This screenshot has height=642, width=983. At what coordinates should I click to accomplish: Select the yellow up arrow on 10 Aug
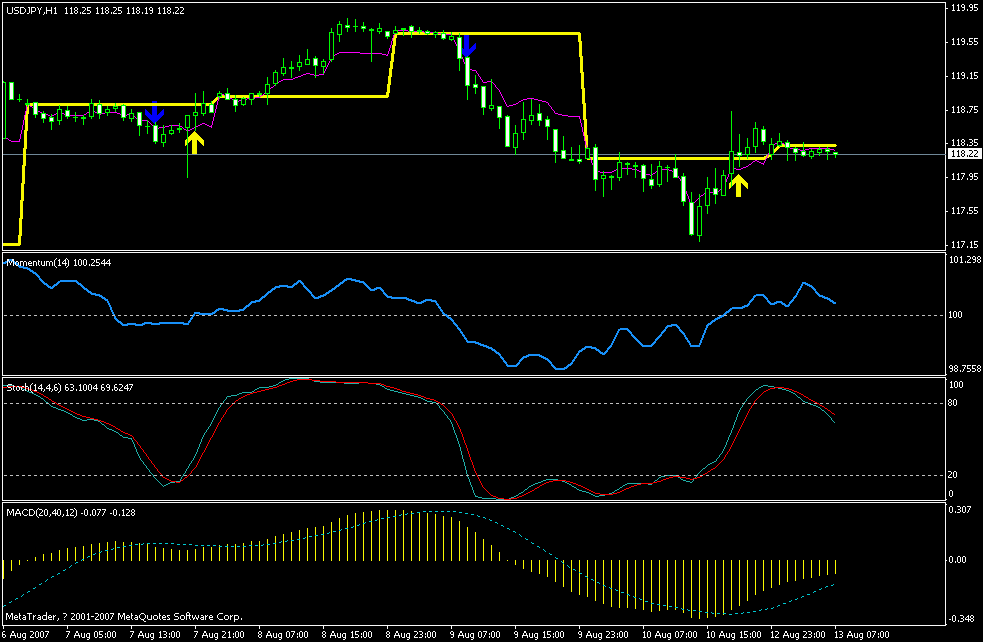(x=738, y=185)
